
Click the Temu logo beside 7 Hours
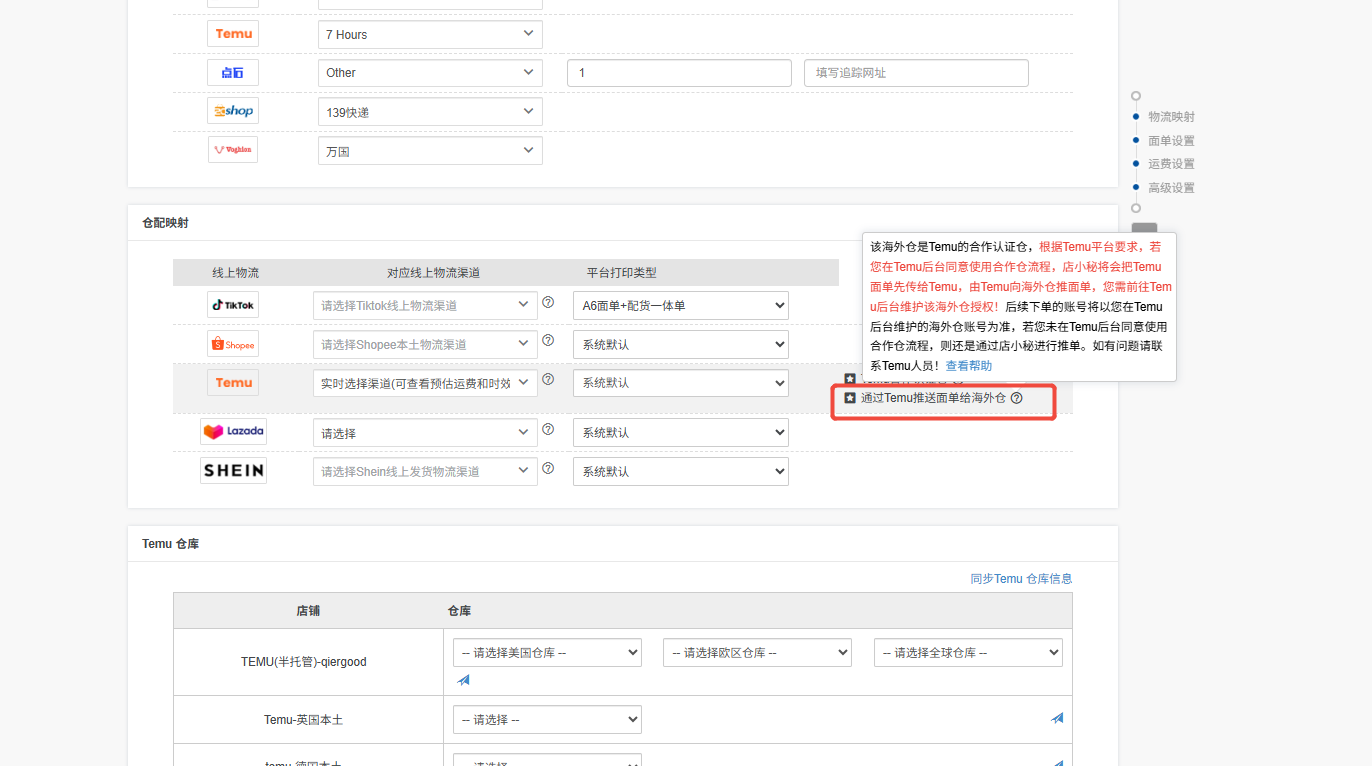point(233,34)
